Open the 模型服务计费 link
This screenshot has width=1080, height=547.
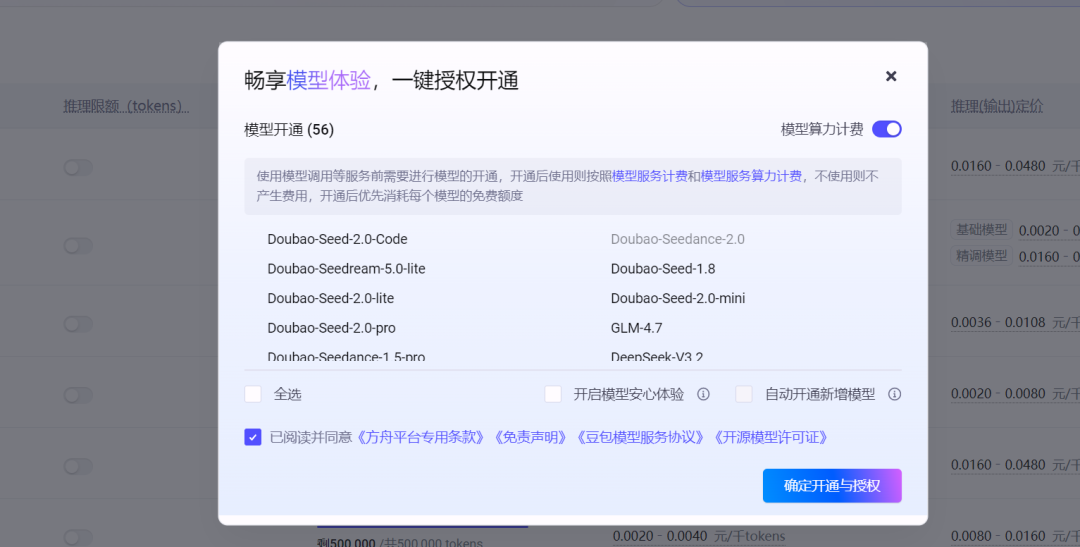(649, 176)
